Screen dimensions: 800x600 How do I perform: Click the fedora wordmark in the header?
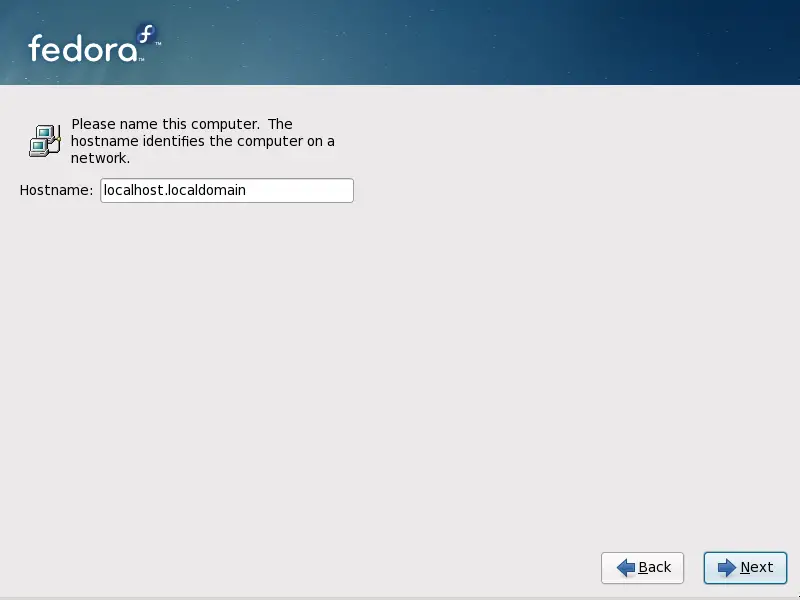[x=82, y=48]
